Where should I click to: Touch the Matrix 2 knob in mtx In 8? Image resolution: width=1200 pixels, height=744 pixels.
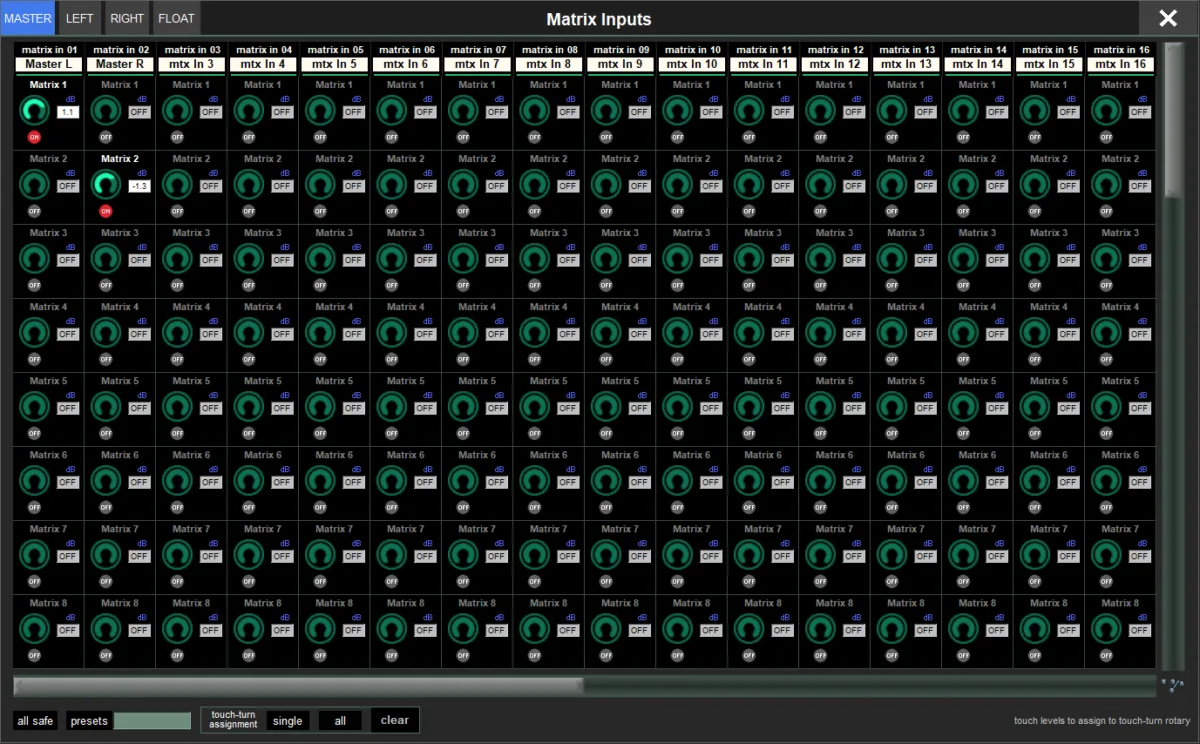[536, 184]
